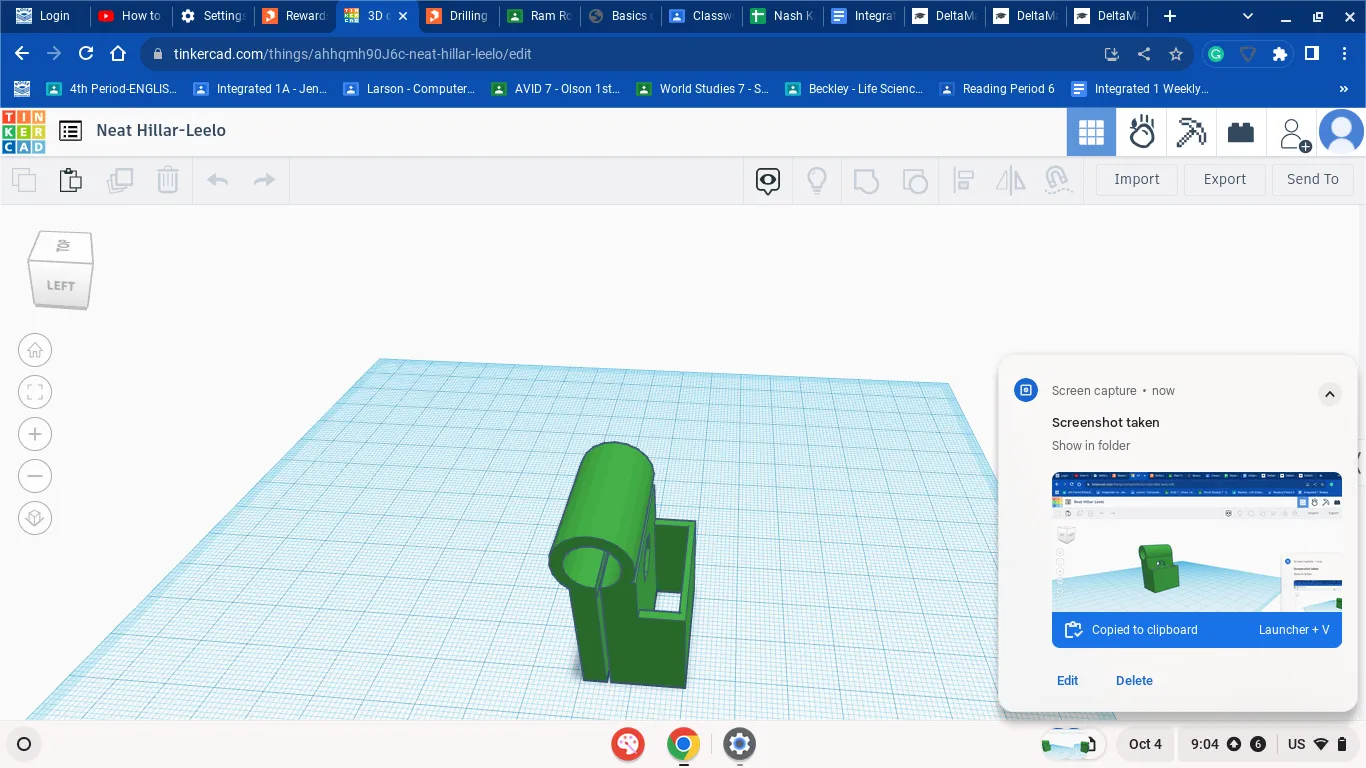Click the Tinkercad logo

[23, 131]
